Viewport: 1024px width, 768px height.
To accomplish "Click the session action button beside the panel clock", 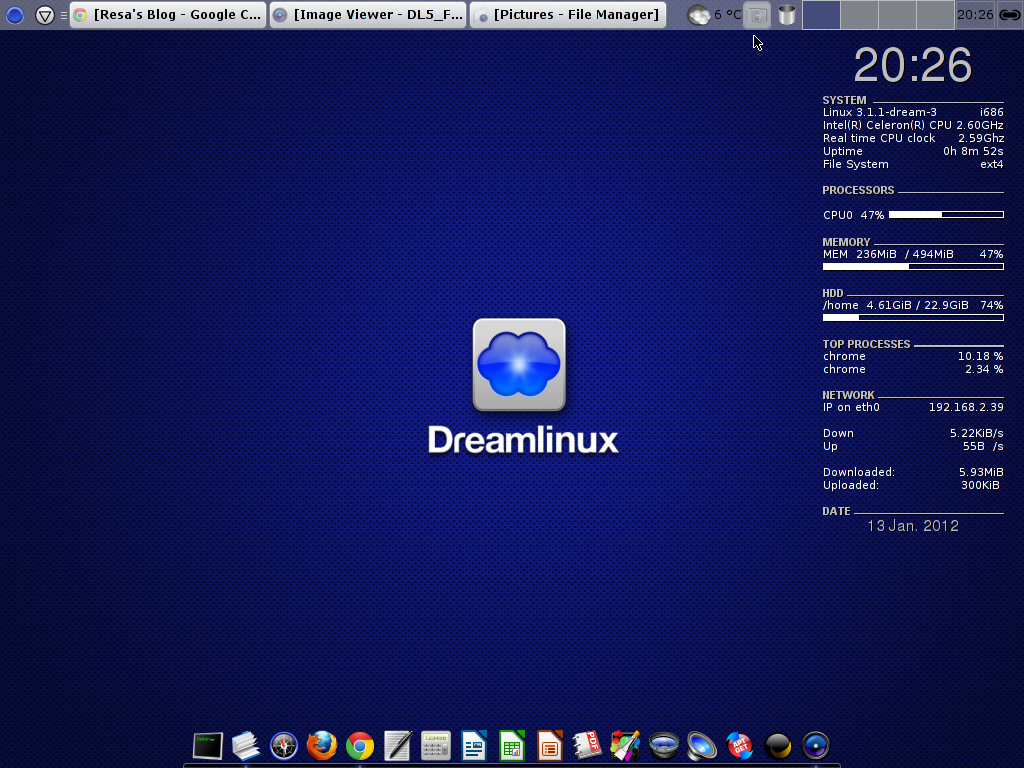I will click(x=1009, y=14).
